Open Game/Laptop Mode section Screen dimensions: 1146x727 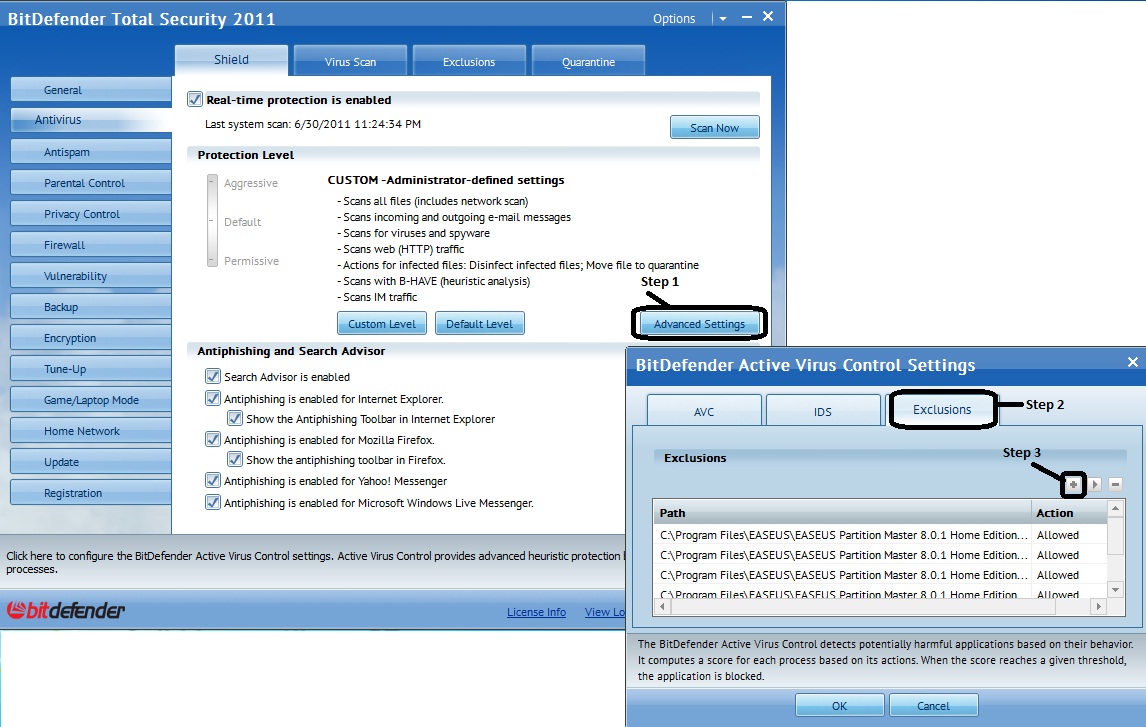point(91,400)
